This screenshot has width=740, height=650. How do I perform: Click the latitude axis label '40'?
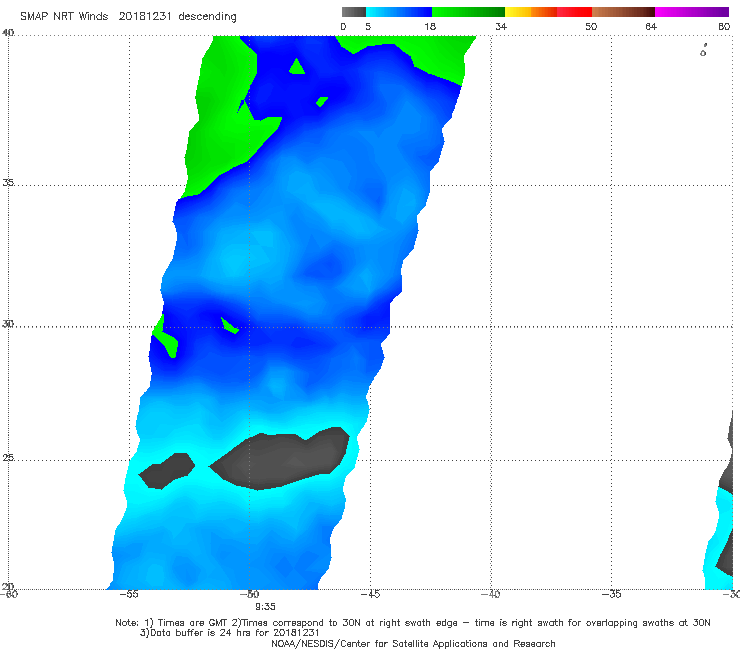(8, 33)
